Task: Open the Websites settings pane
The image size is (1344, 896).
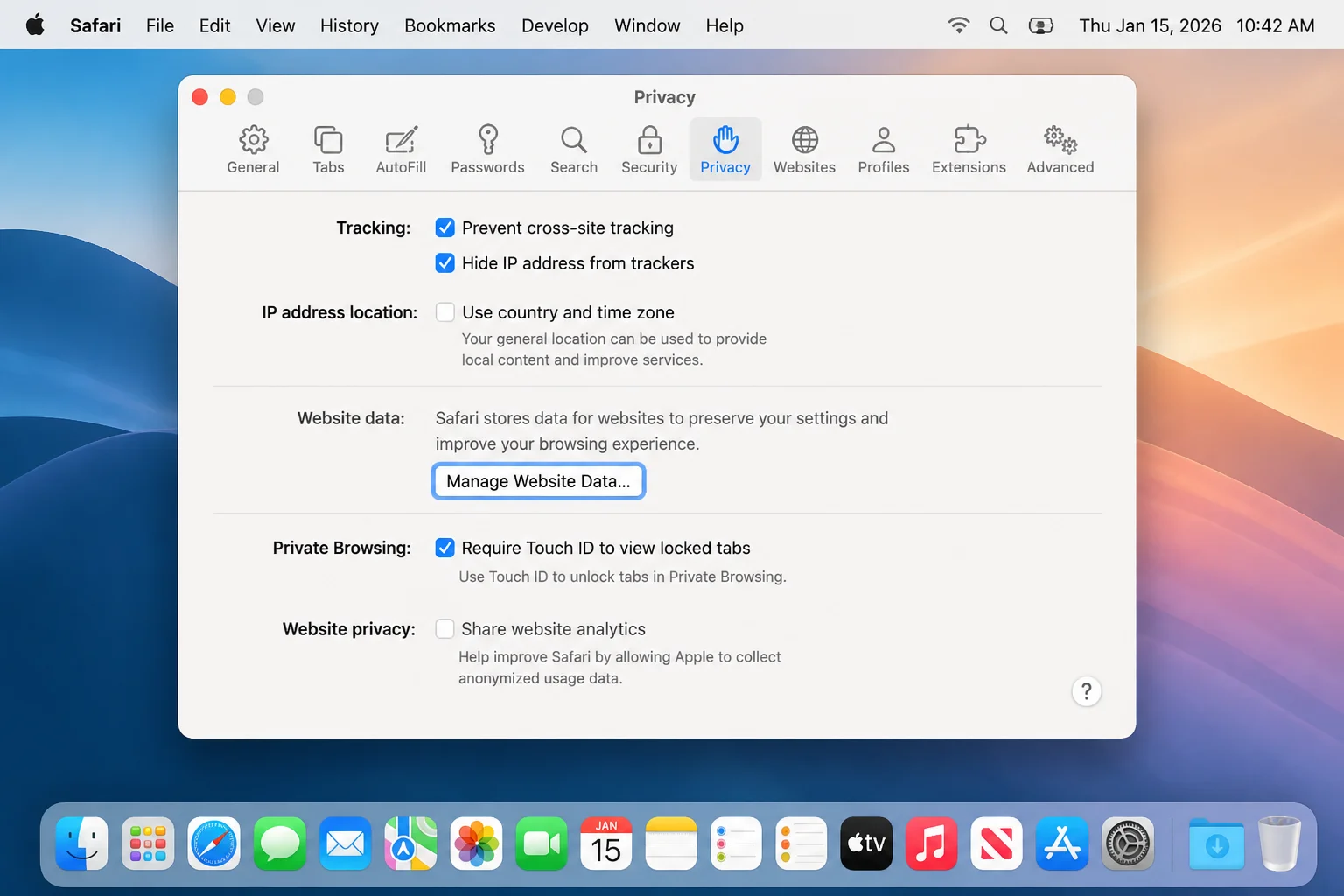Action: pos(804,150)
